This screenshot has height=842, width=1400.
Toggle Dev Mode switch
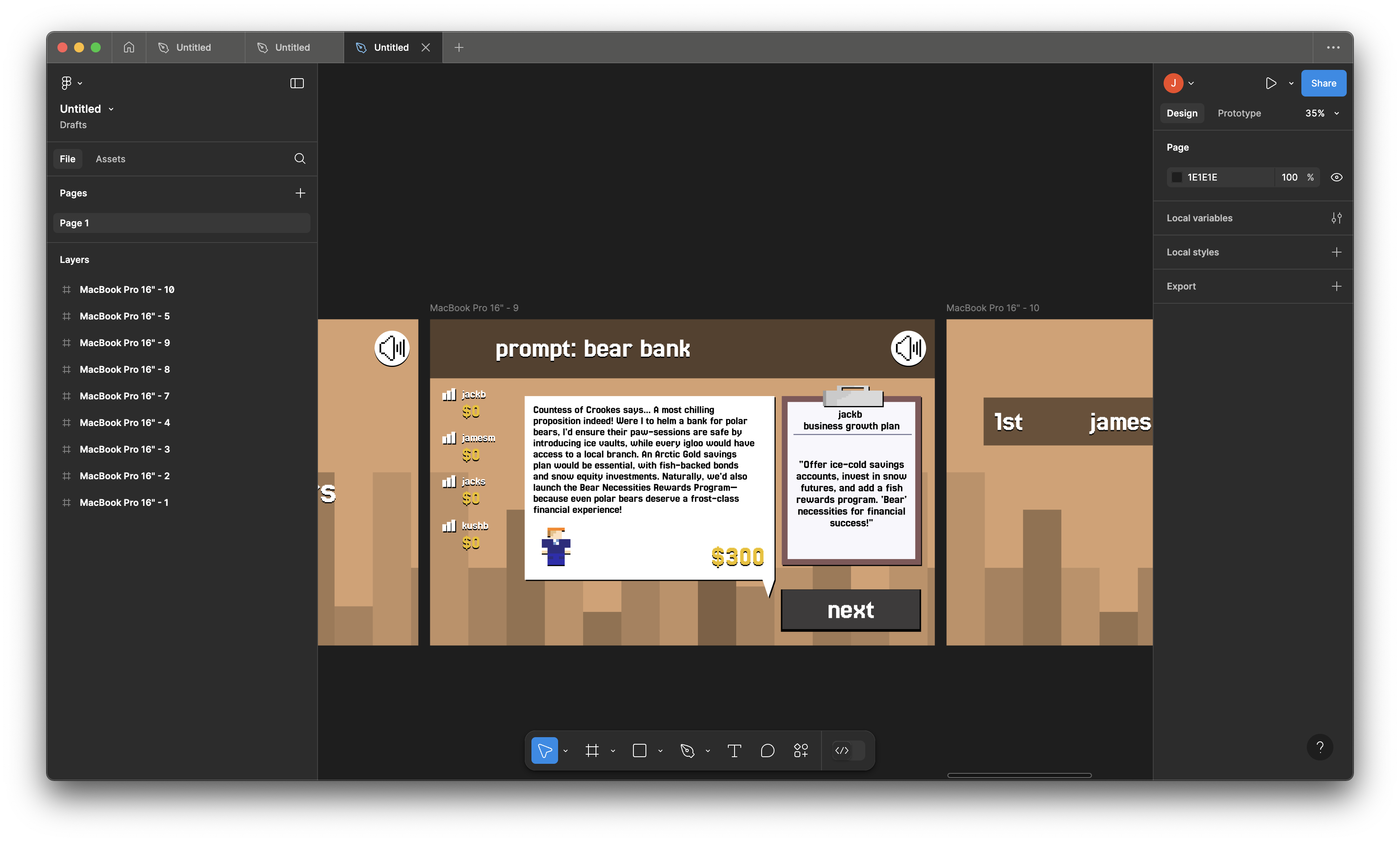(849, 750)
